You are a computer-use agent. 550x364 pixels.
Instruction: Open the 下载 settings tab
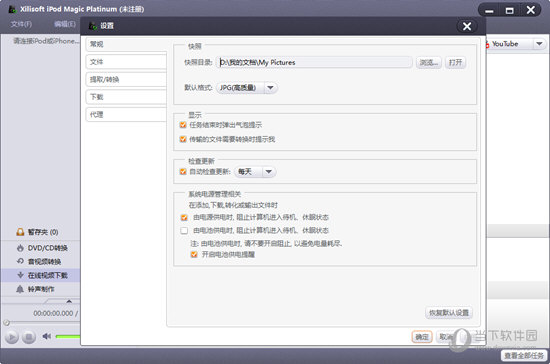(x=126, y=97)
